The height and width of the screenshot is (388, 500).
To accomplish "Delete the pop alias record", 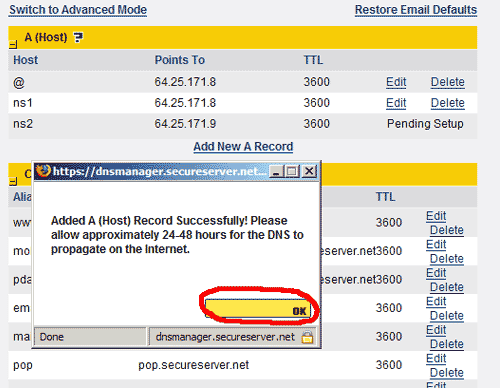I will pyautogui.click(x=447, y=372).
